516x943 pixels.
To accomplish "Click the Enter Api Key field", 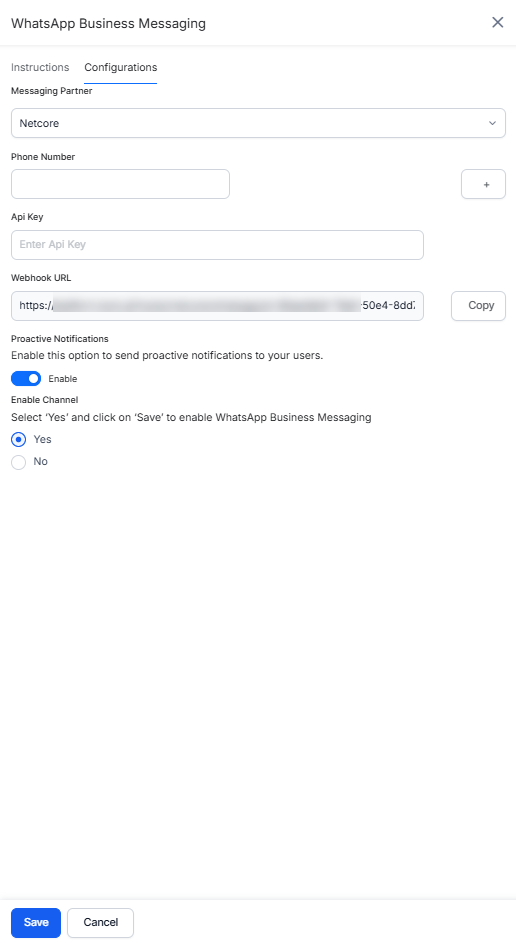I will (217, 245).
